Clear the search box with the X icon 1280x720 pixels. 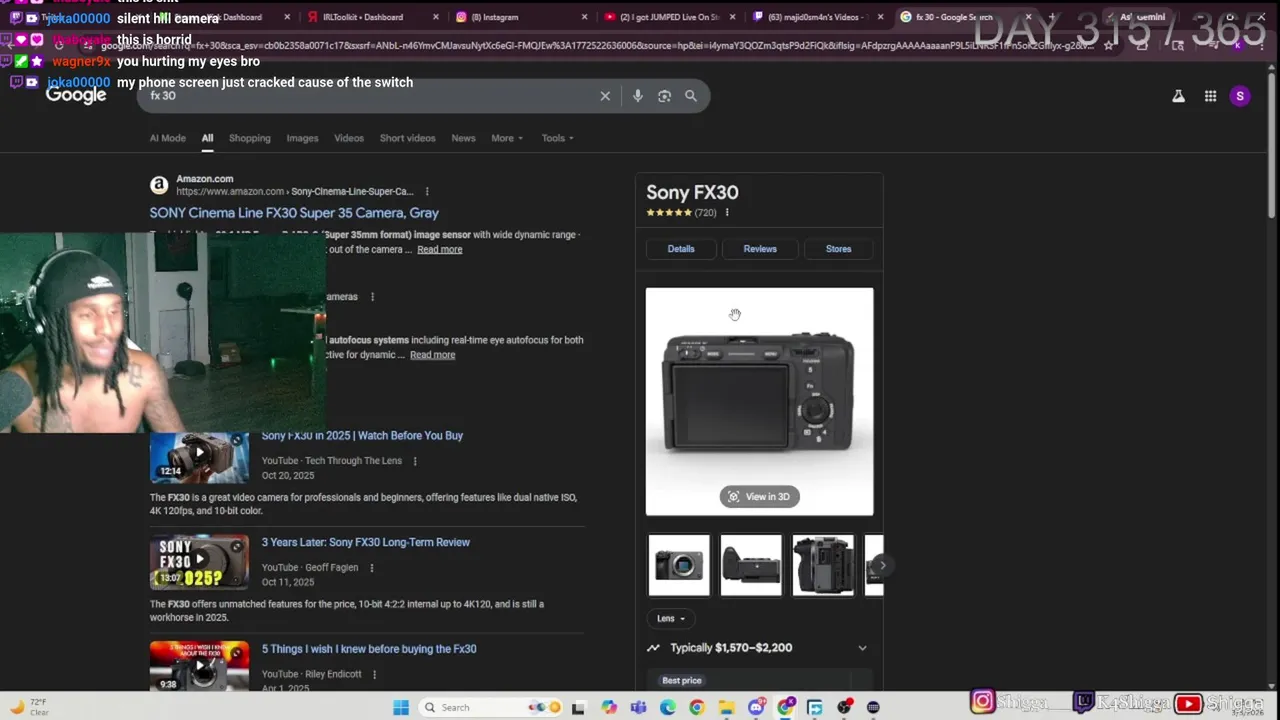coord(605,96)
